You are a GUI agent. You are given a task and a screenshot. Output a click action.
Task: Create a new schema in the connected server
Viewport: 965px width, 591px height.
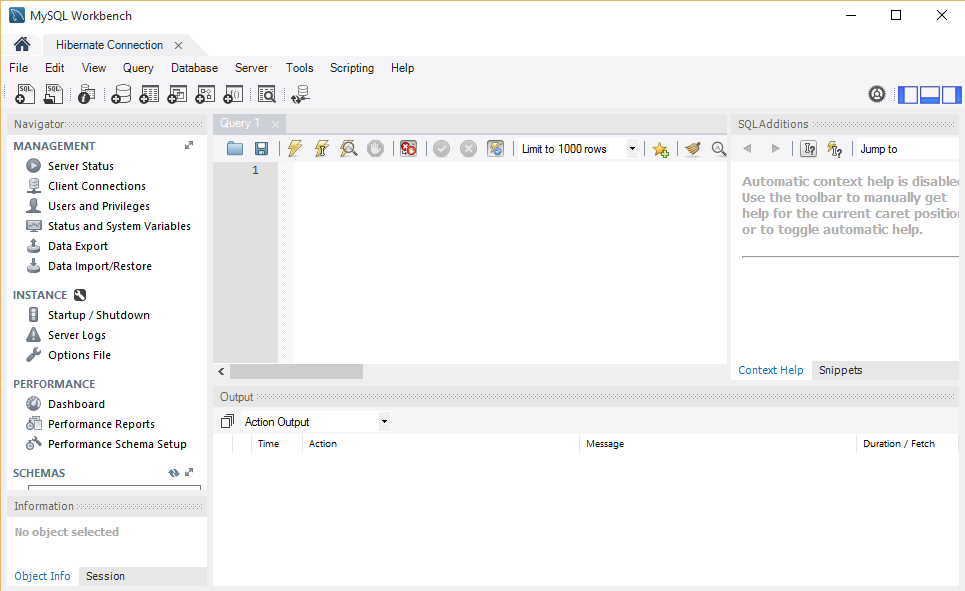[121, 93]
